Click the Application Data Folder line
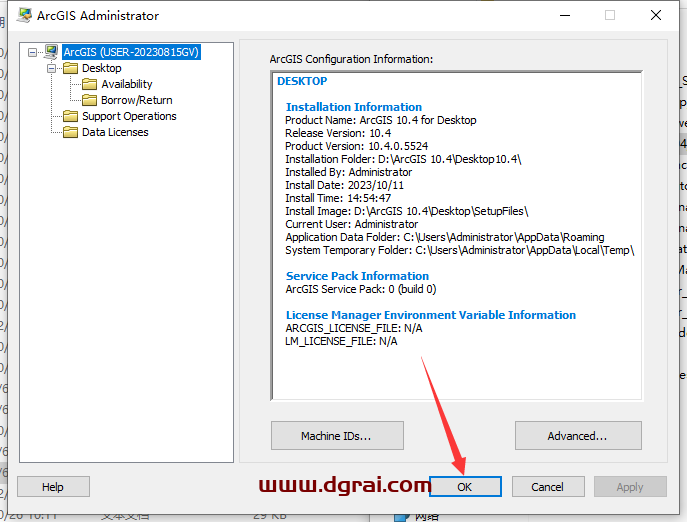Image resolution: width=687 pixels, height=522 pixels. point(445,237)
